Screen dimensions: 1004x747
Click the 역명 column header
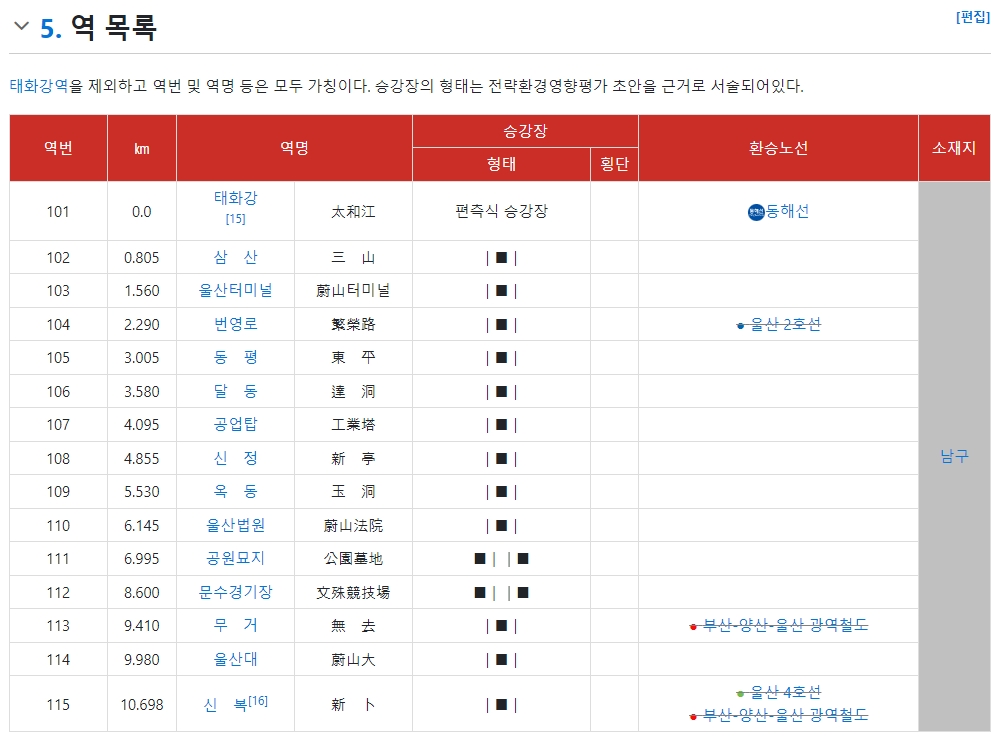click(x=295, y=148)
